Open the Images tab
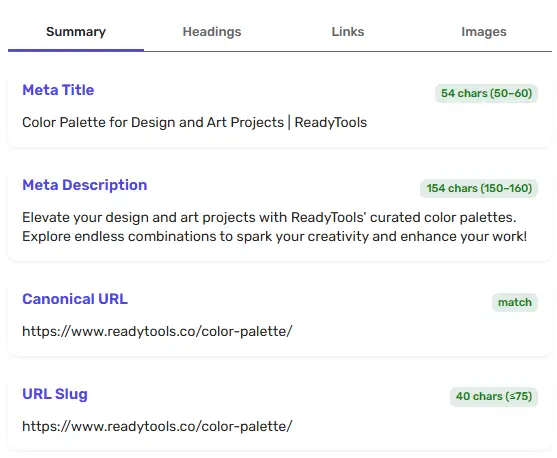Screen dimensions: 557x458 click(x=483, y=32)
